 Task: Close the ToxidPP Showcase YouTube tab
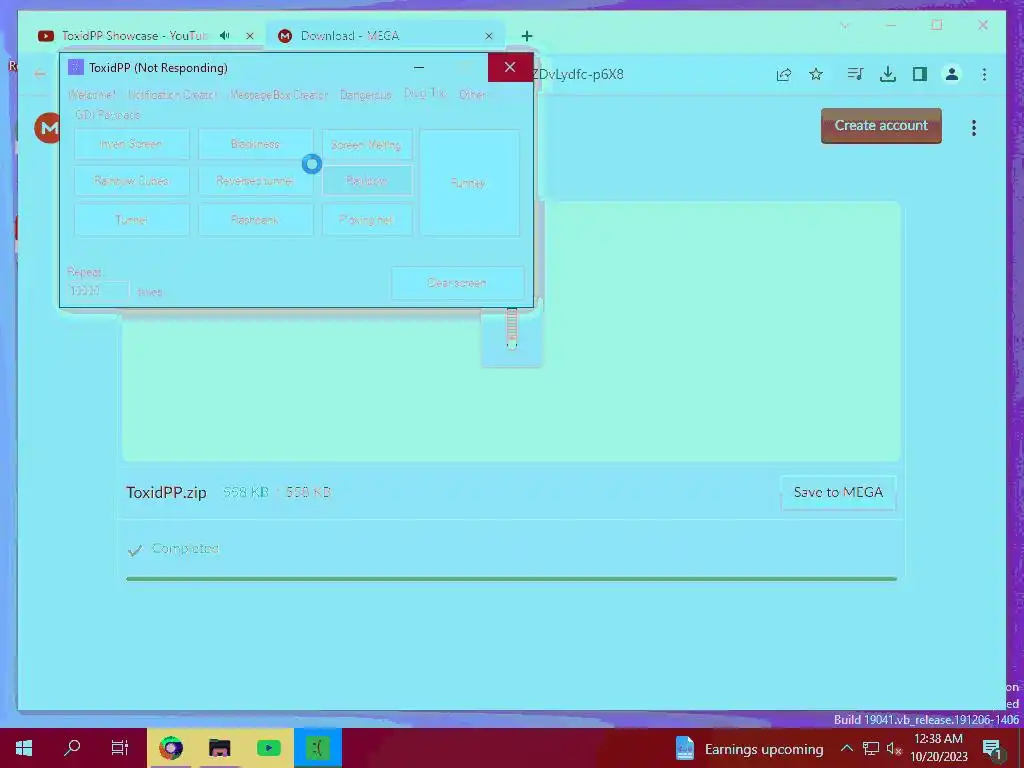coord(249,36)
